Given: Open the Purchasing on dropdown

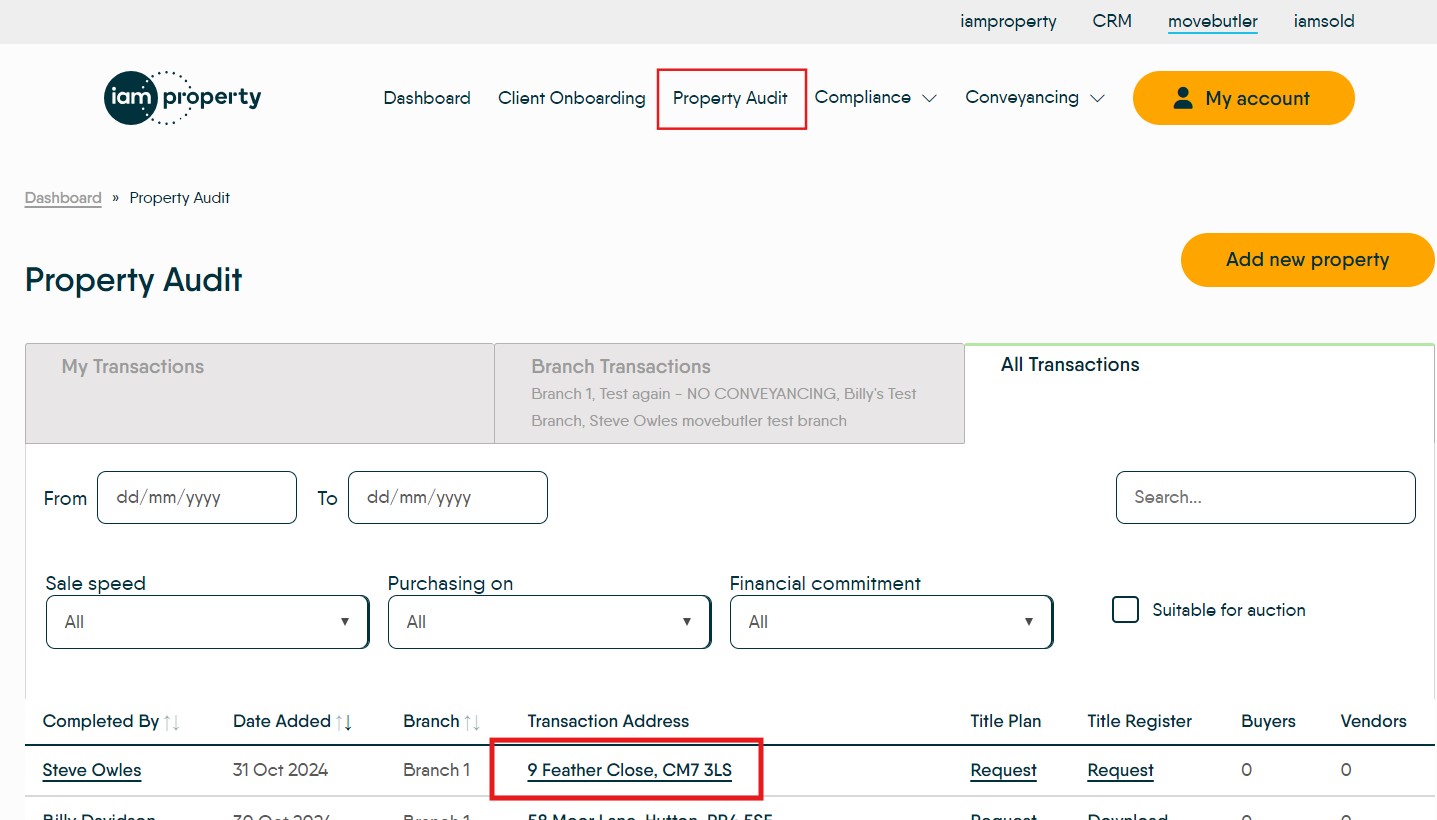Looking at the screenshot, I should coord(549,622).
